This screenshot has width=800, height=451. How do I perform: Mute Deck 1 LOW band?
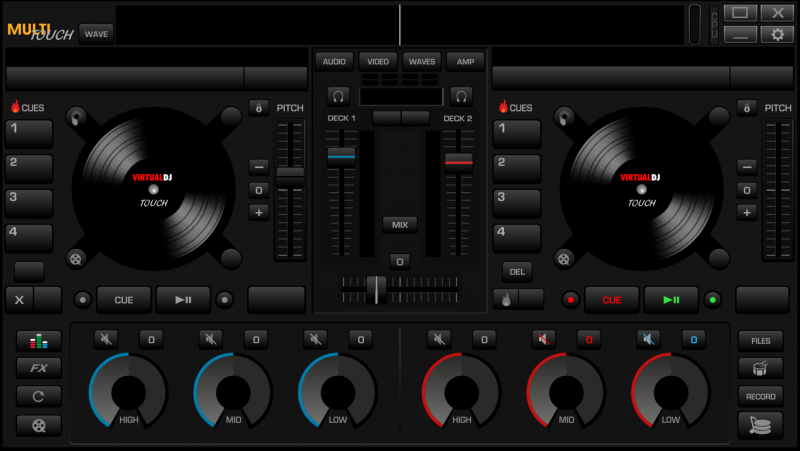[315, 339]
